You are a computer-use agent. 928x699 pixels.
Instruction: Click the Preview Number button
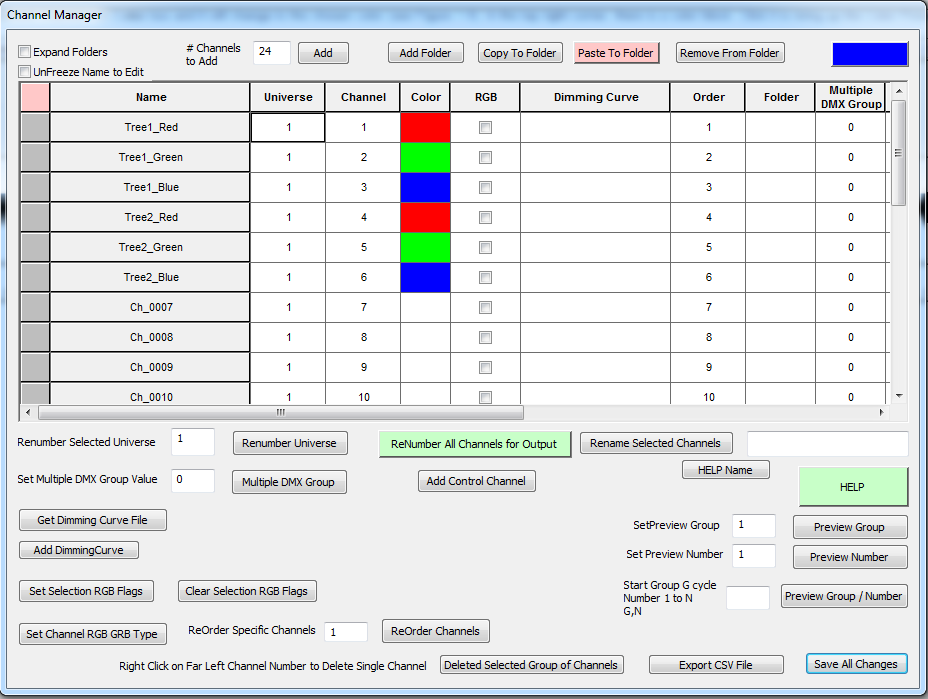pyautogui.click(x=850, y=557)
